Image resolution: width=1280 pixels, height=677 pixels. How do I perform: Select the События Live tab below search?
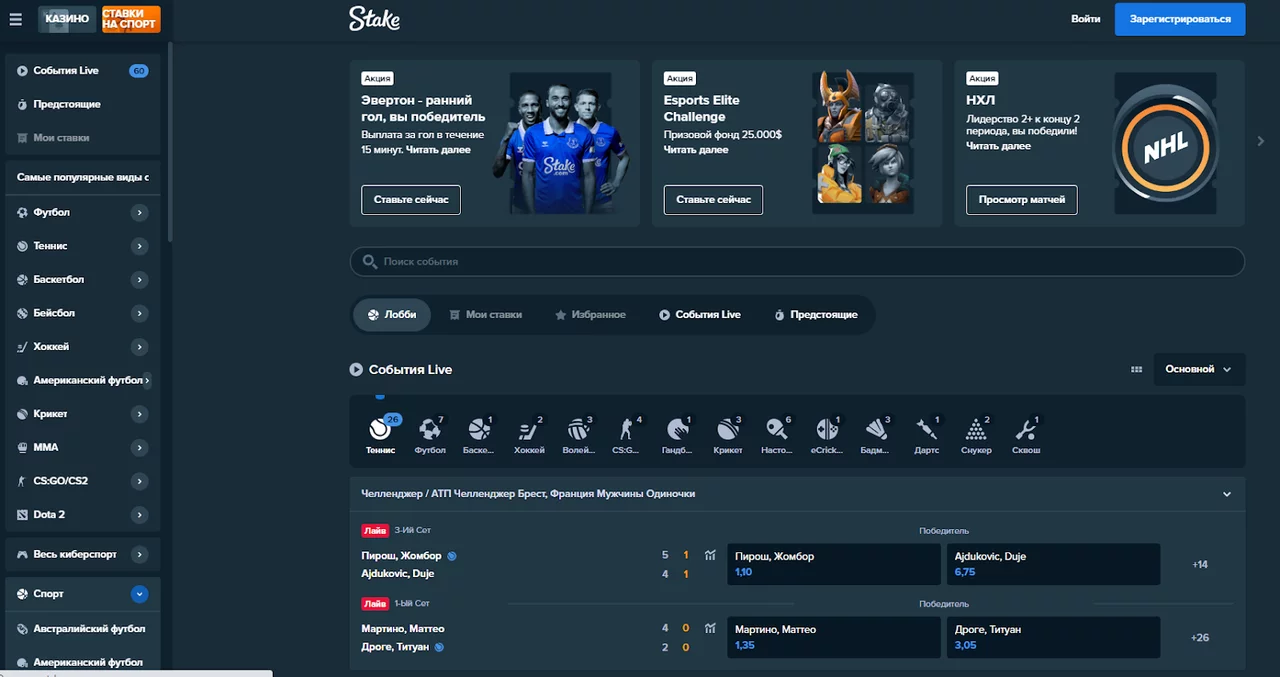tap(700, 314)
